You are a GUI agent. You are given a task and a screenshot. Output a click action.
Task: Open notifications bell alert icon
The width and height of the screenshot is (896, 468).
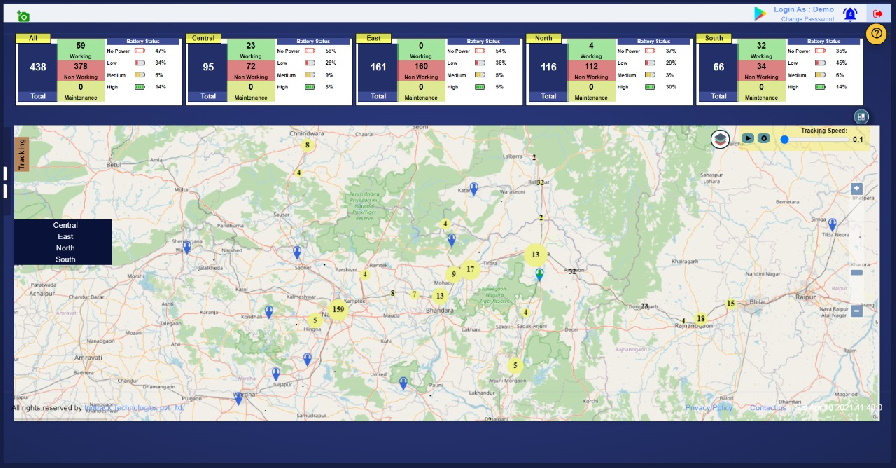coord(850,14)
